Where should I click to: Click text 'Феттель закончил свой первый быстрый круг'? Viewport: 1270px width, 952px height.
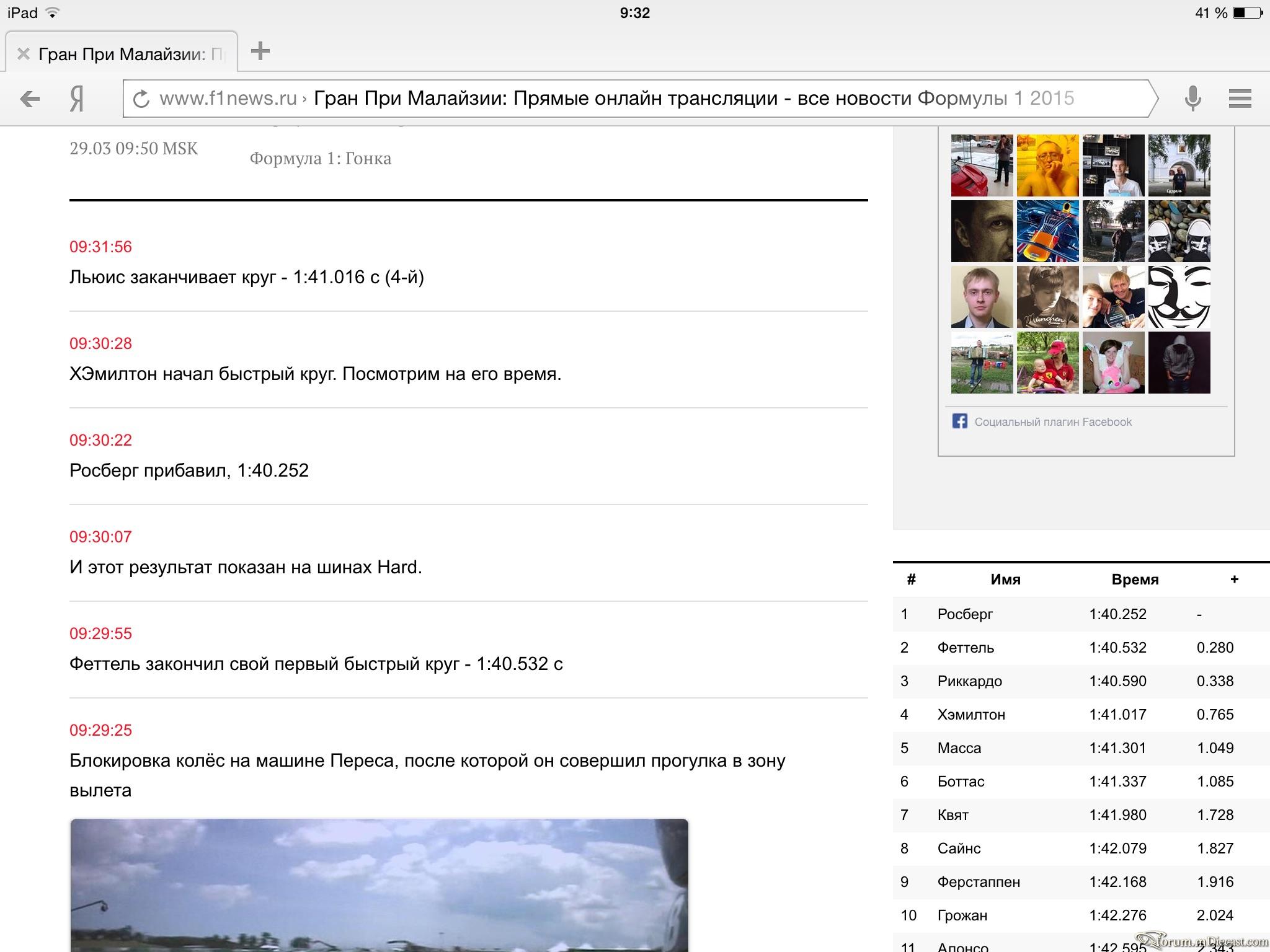[x=264, y=664]
